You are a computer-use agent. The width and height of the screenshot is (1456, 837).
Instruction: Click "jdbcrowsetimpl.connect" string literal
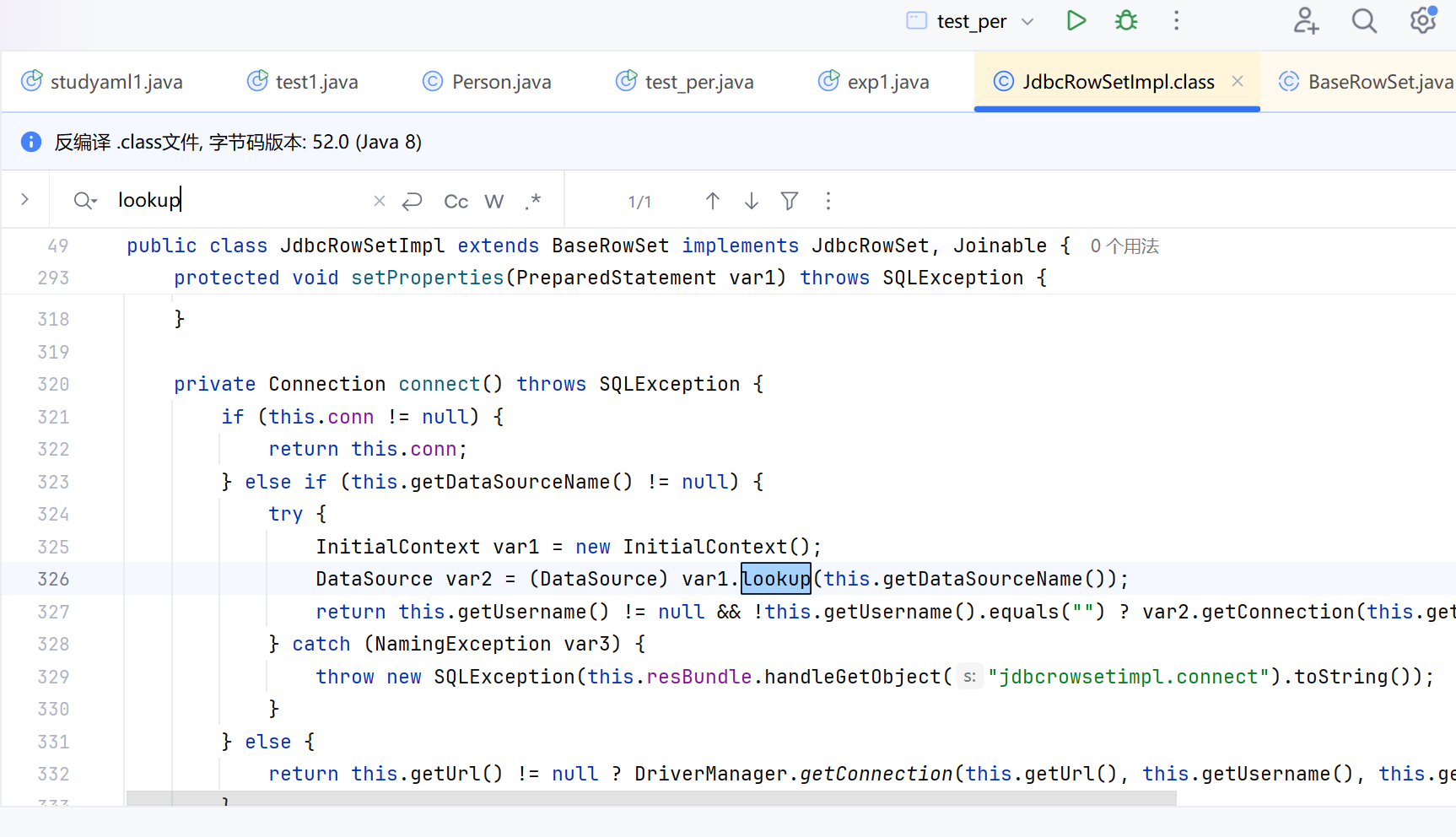click(1129, 677)
